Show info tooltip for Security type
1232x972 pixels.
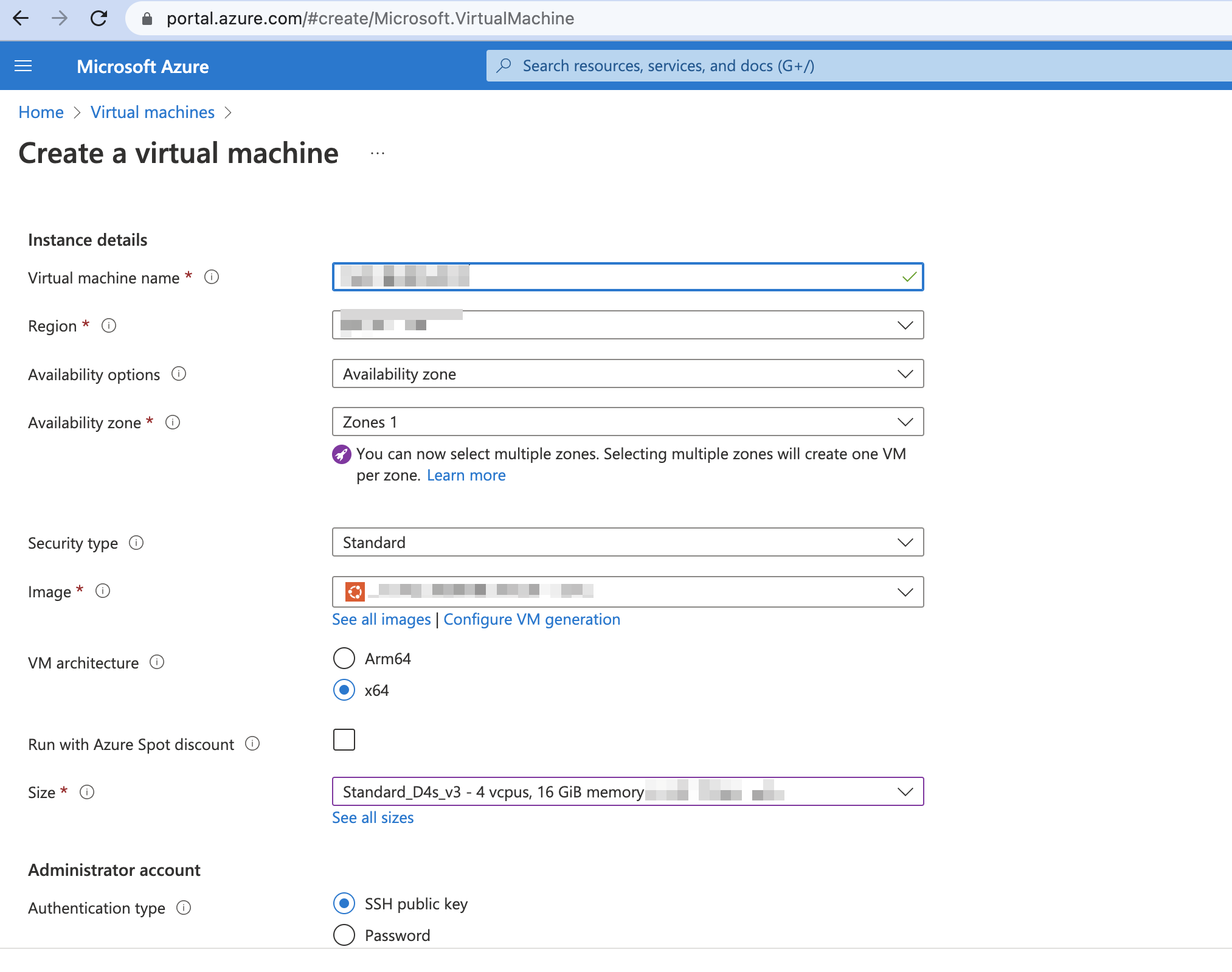136,543
